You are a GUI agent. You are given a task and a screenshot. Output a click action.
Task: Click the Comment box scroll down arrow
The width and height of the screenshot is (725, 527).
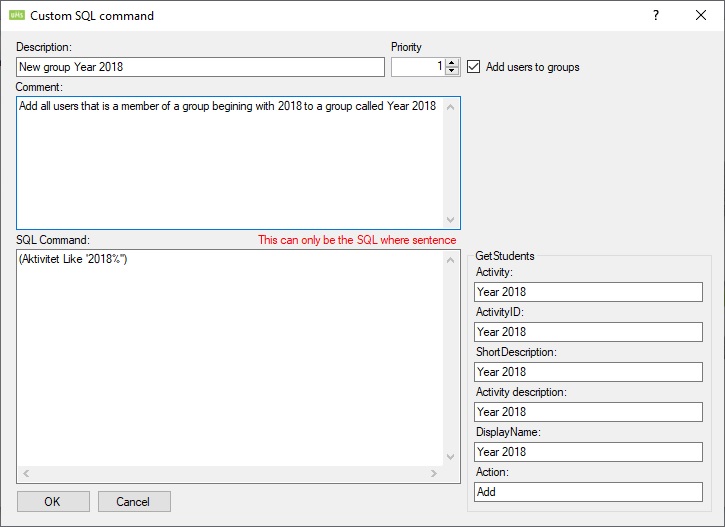pos(450,220)
